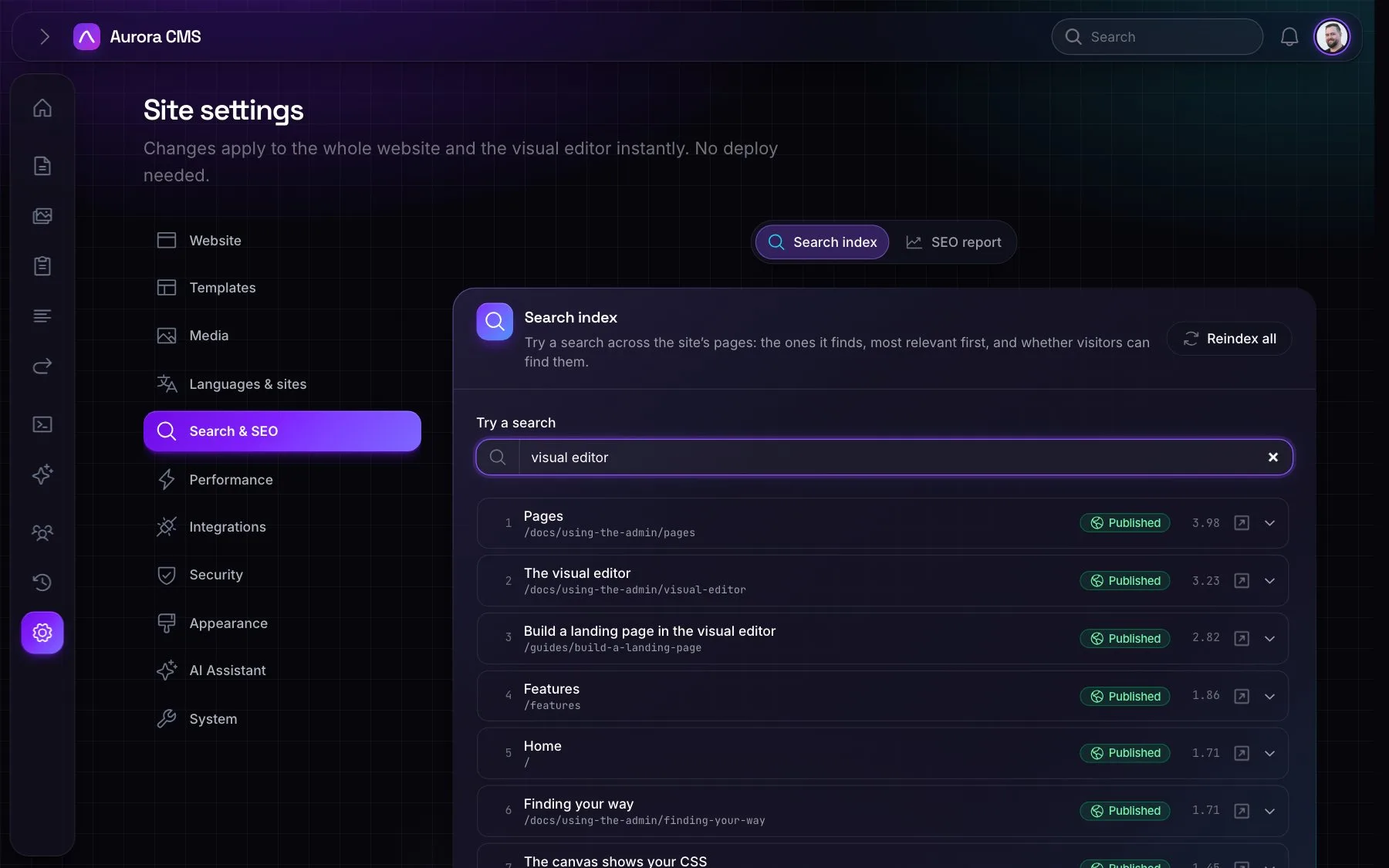Screen dimensions: 1389x868
Task: Go to Languages & sites settings
Action: [282, 384]
